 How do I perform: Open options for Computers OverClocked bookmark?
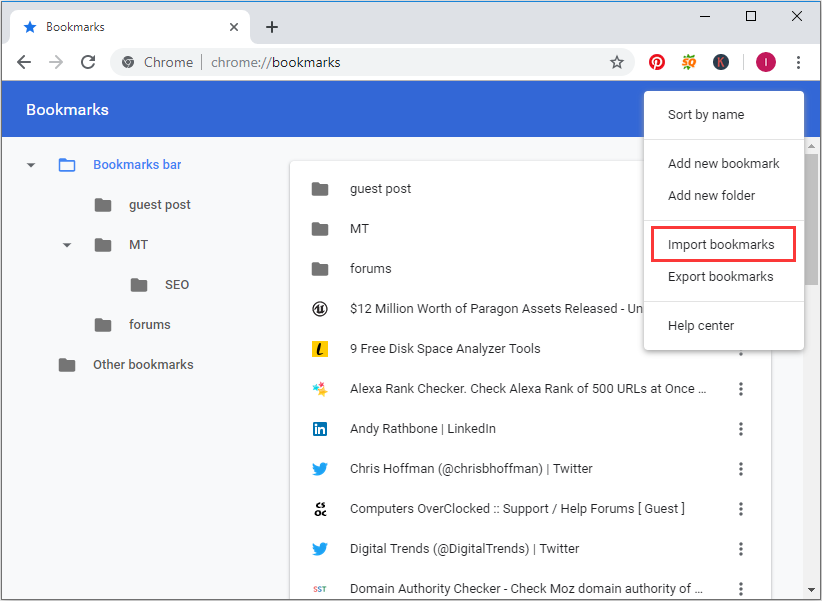[741, 509]
